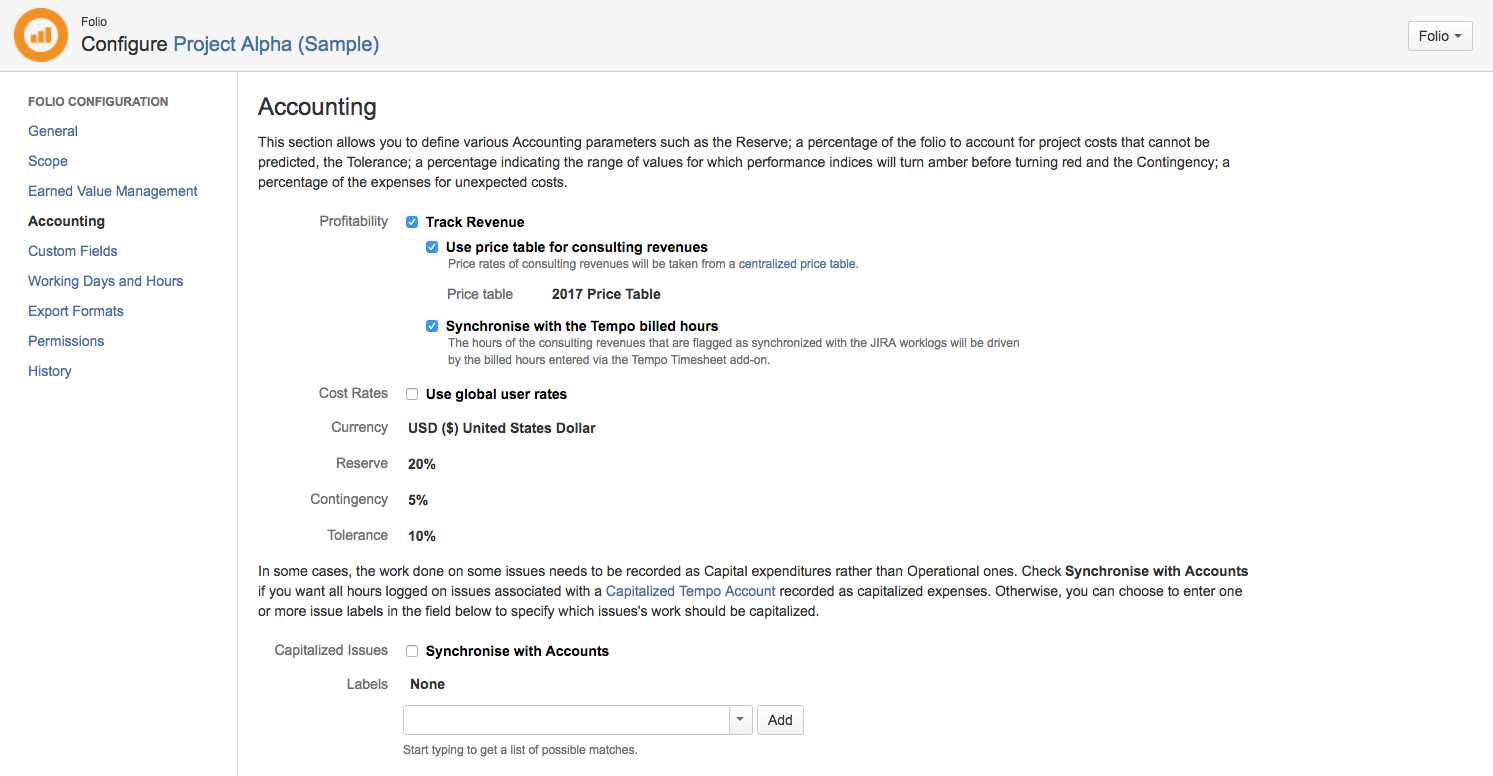Viewport: 1493px width, 776px height.
Task: Uncheck Use price table for consulting revenues
Action: [431, 247]
